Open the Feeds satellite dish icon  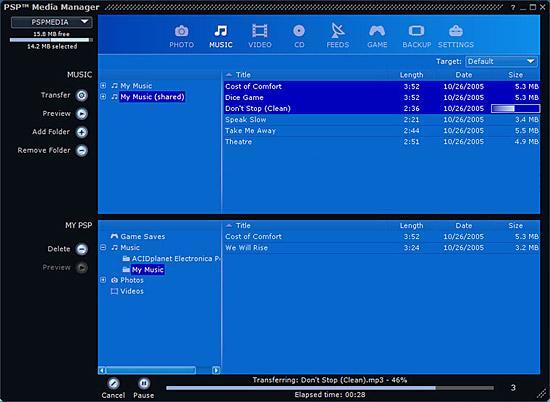point(338,31)
